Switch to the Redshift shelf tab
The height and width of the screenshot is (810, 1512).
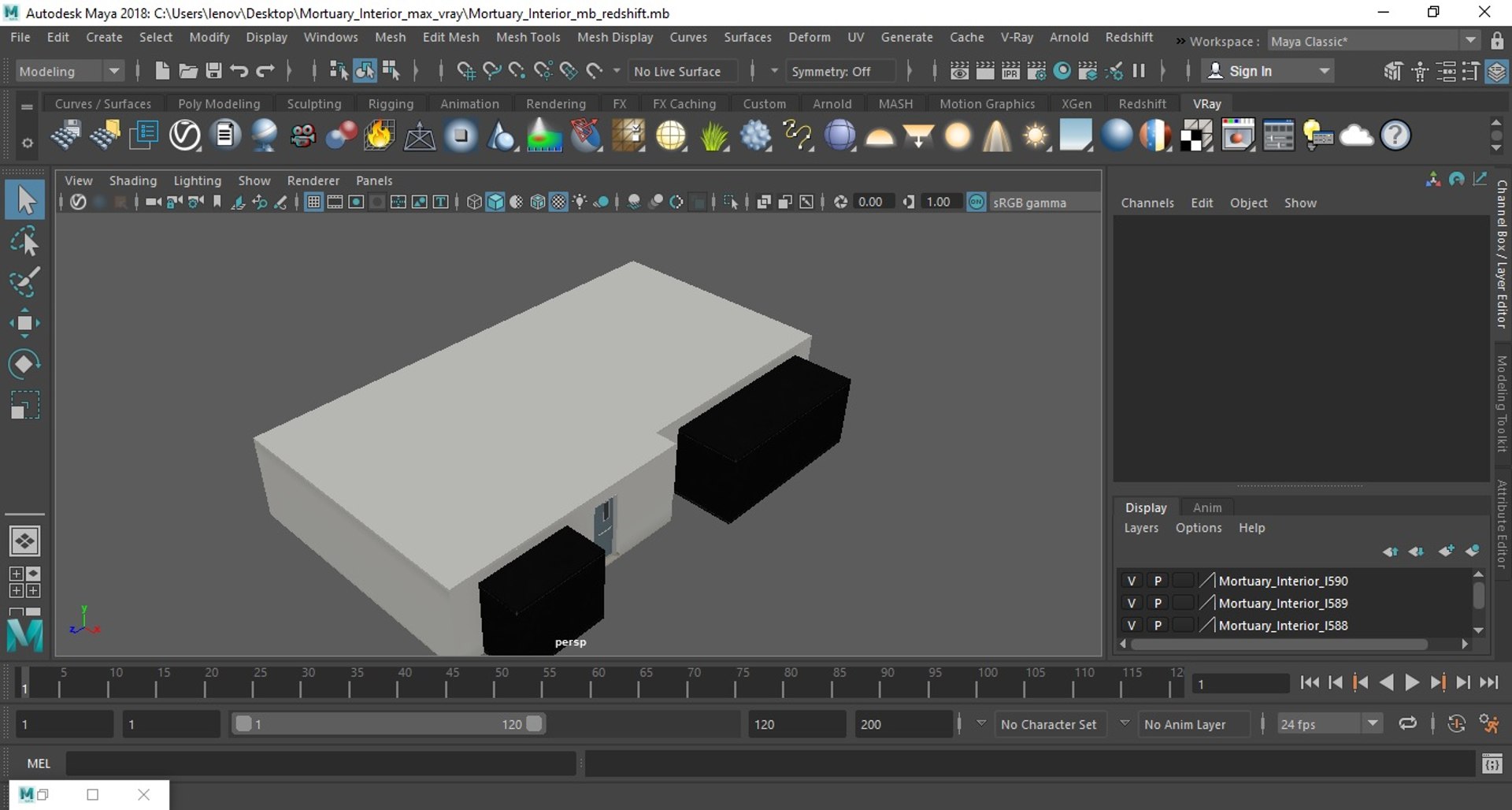[1142, 103]
